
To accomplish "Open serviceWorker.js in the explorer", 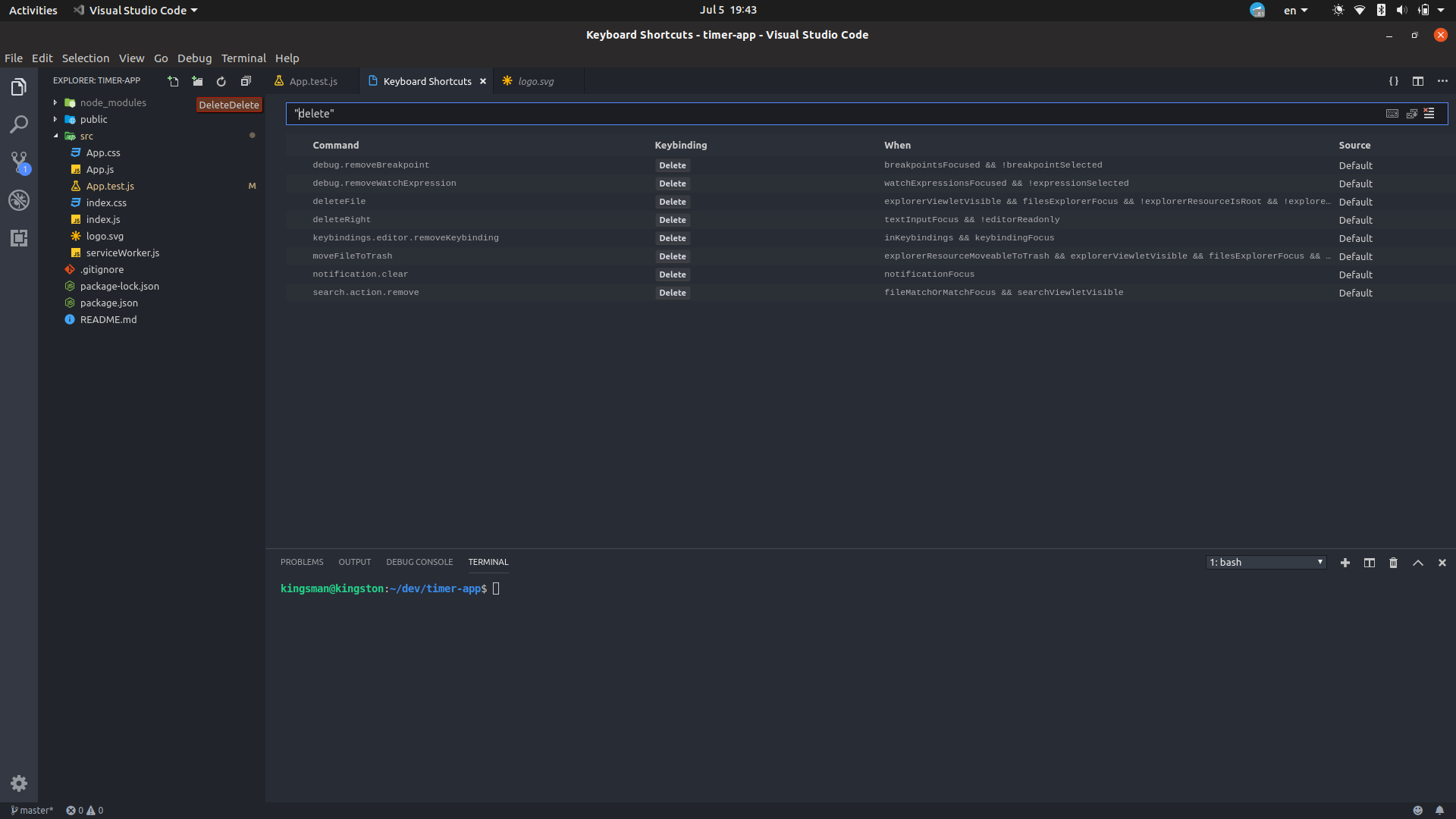I will 123,253.
